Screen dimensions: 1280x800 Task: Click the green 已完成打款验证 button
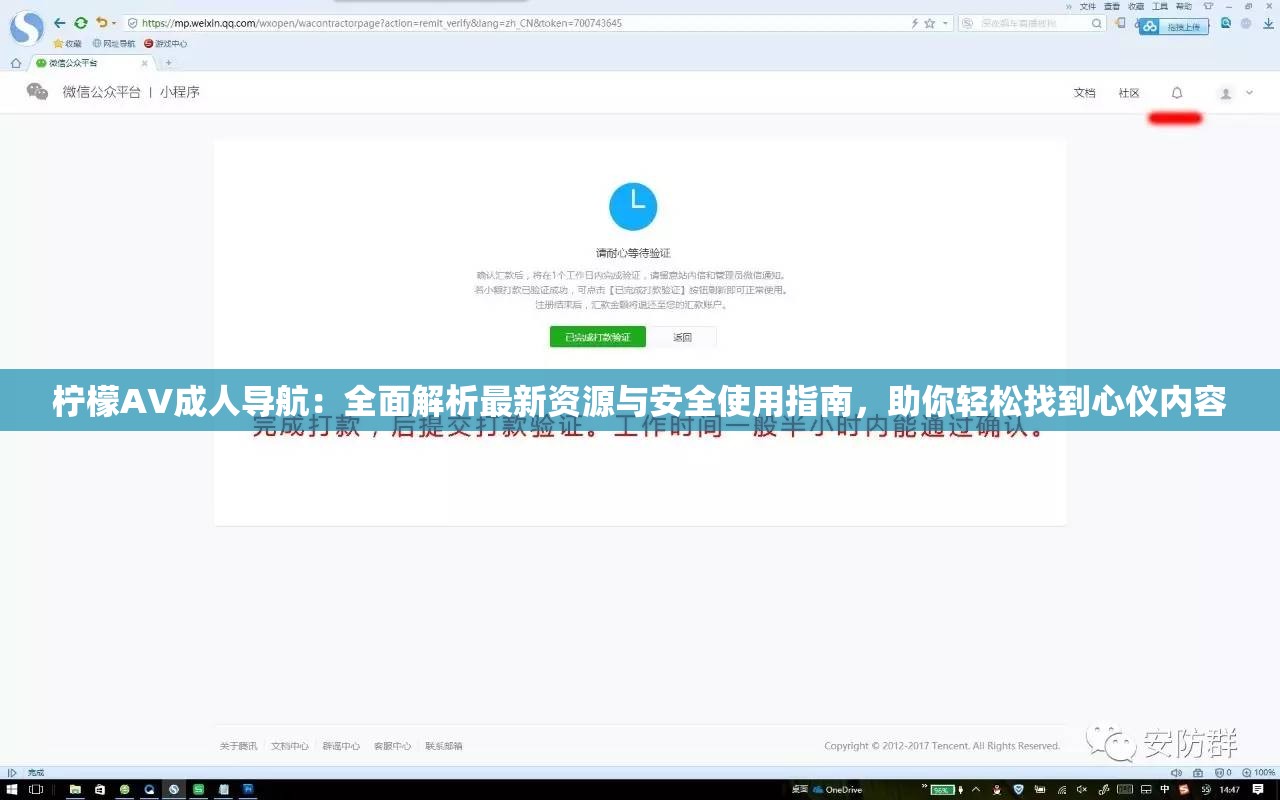595,337
